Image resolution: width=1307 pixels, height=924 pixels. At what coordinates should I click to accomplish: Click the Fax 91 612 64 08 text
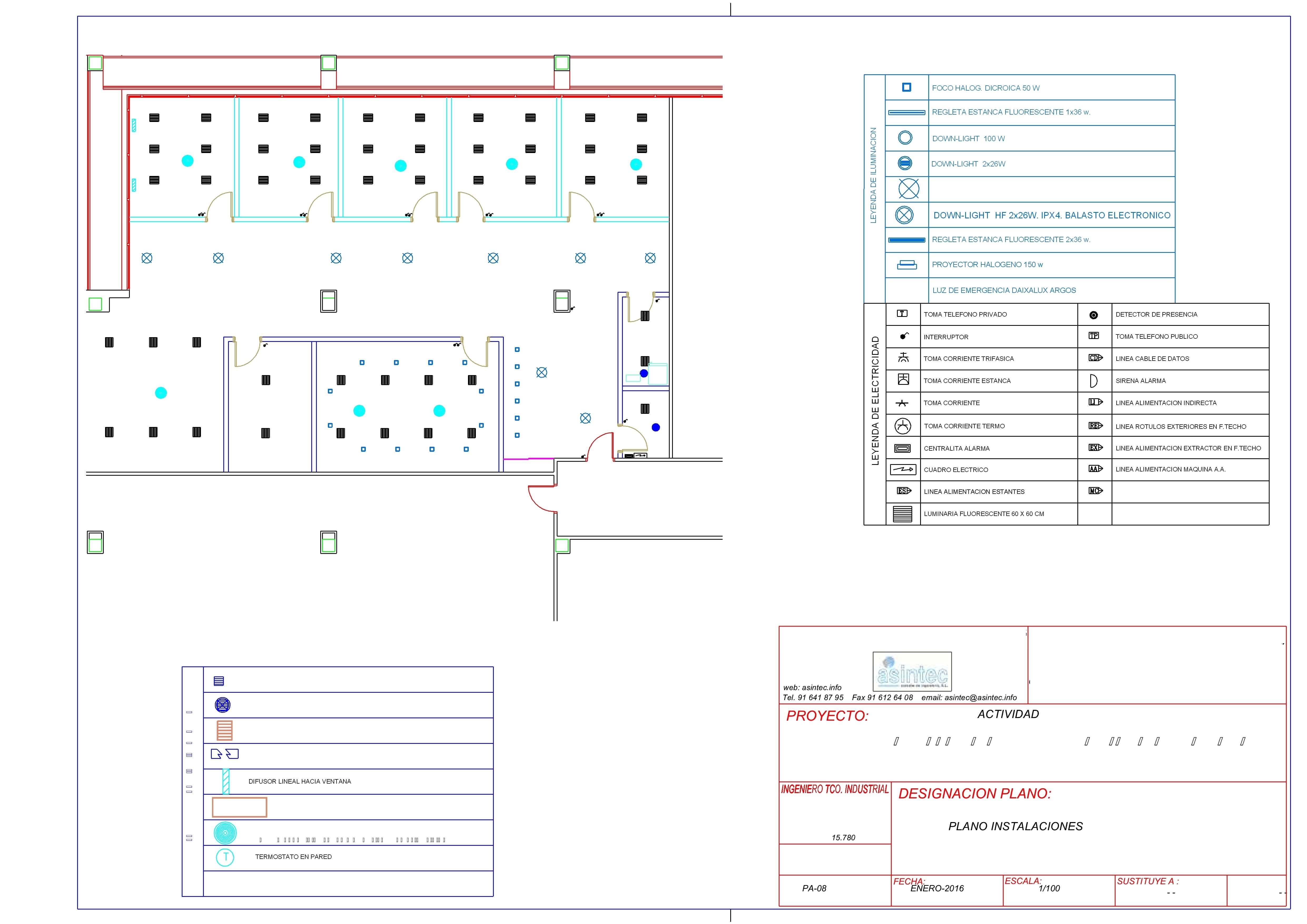pos(882,697)
